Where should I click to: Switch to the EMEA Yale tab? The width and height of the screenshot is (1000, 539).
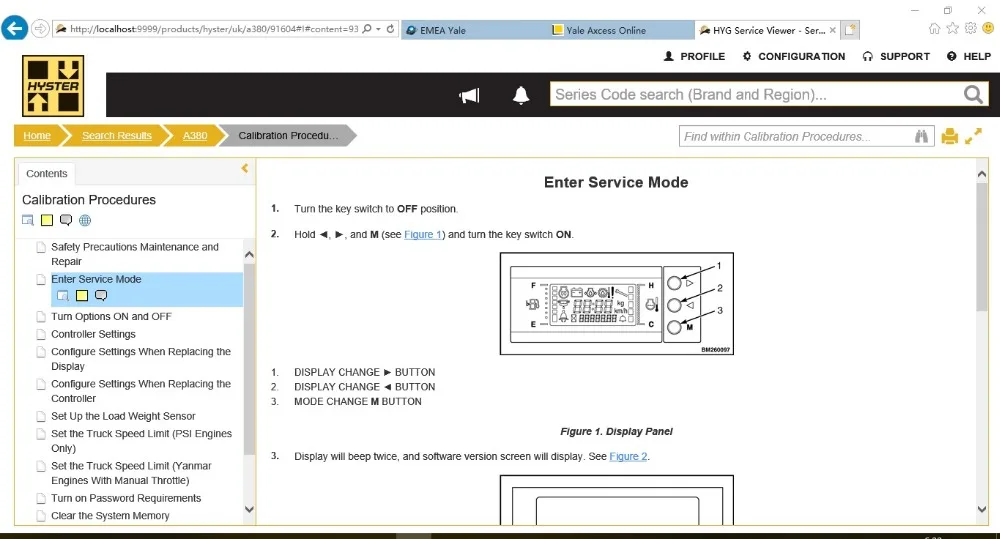point(475,30)
